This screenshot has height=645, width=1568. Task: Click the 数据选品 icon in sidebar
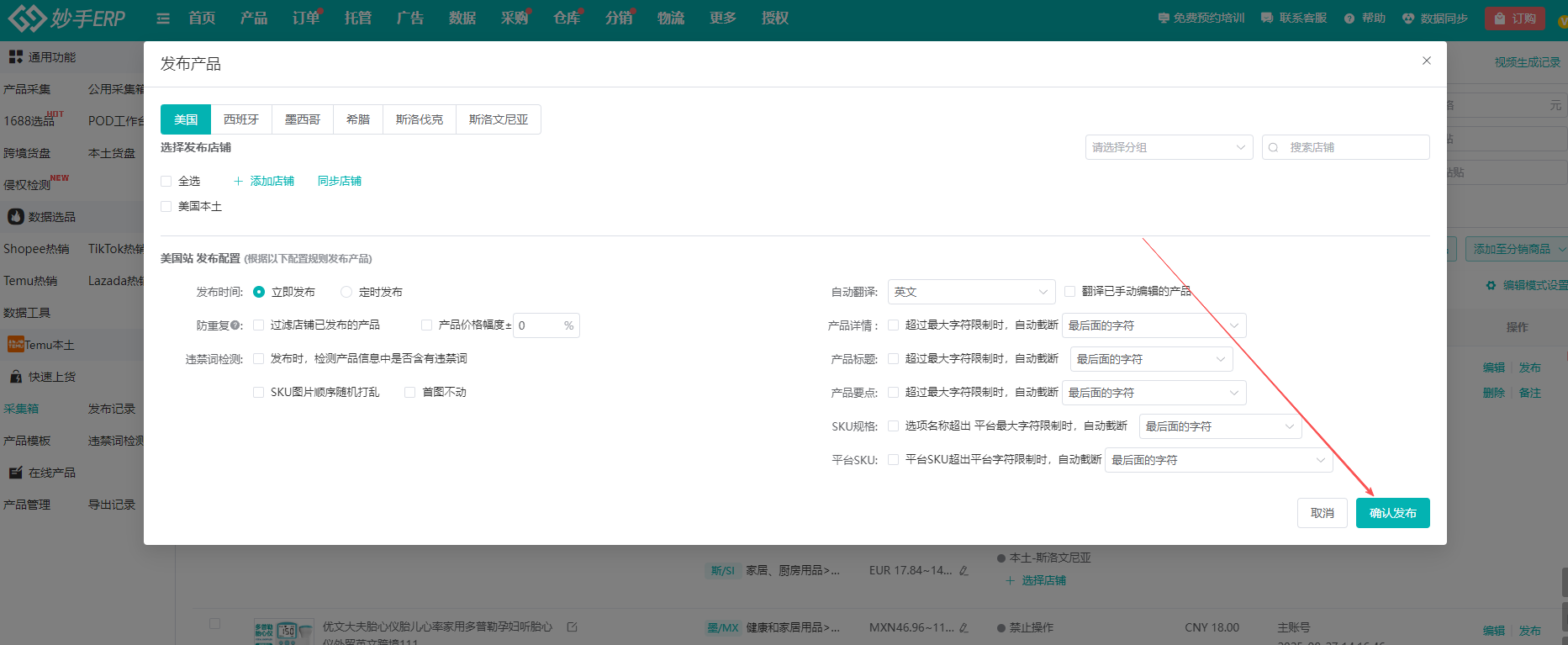[x=16, y=216]
